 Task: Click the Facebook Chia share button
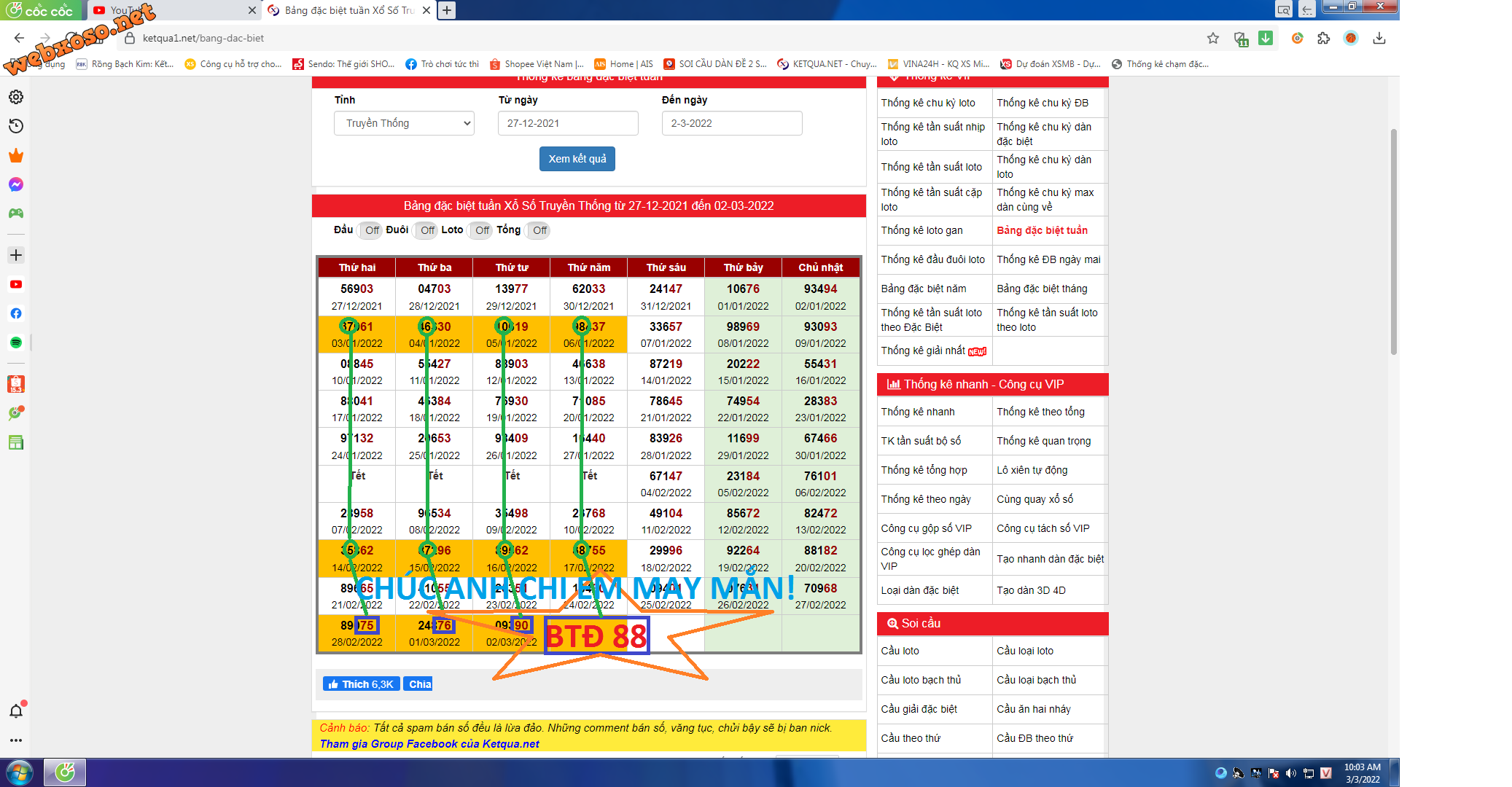coord(418,684)
